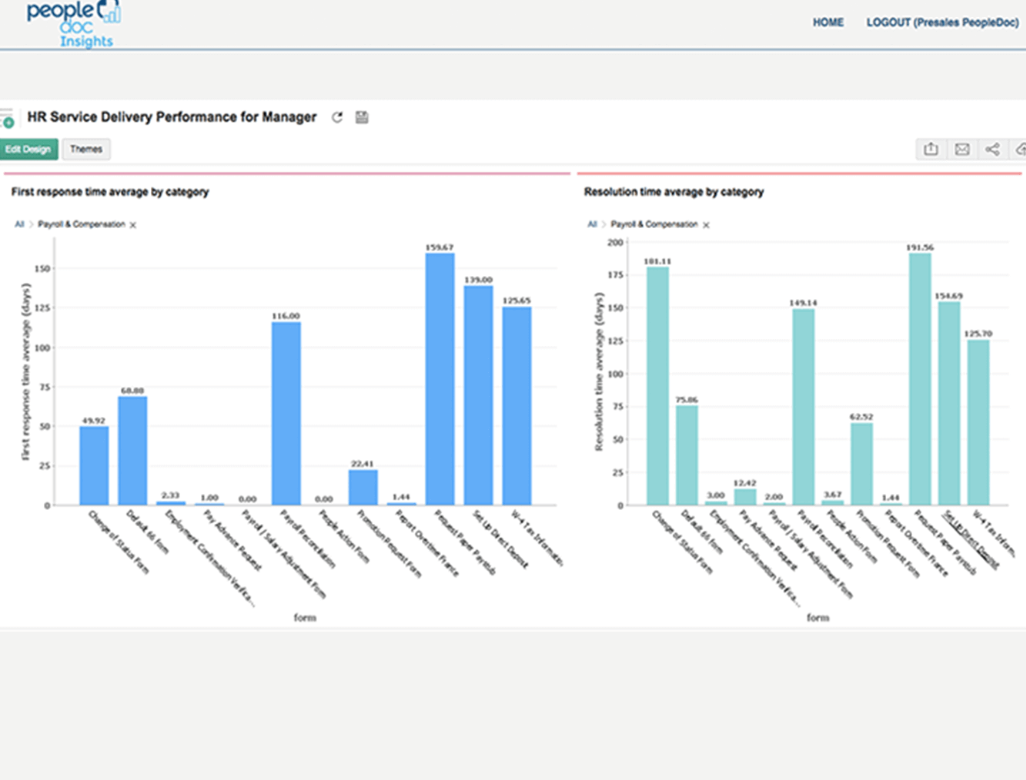Open the Themes button

(x=86, y=149)
